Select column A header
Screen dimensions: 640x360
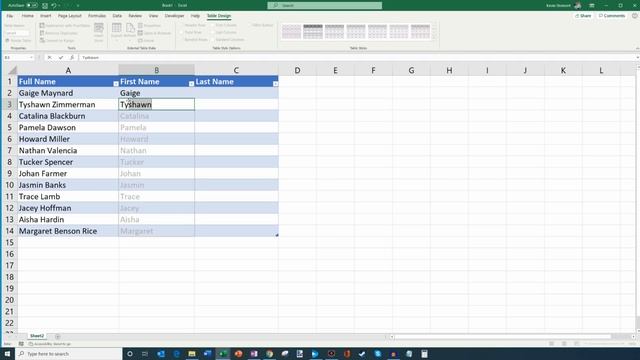point(68,70)
